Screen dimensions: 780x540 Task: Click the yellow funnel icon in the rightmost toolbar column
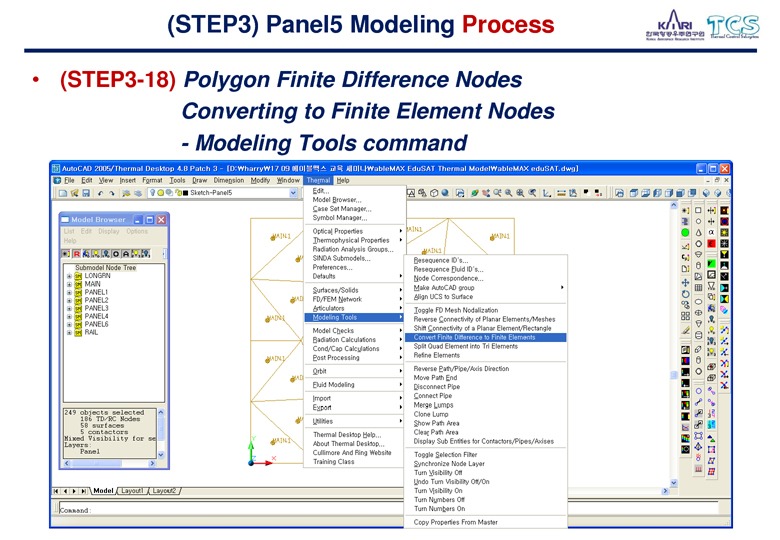[x=724, y=254]
